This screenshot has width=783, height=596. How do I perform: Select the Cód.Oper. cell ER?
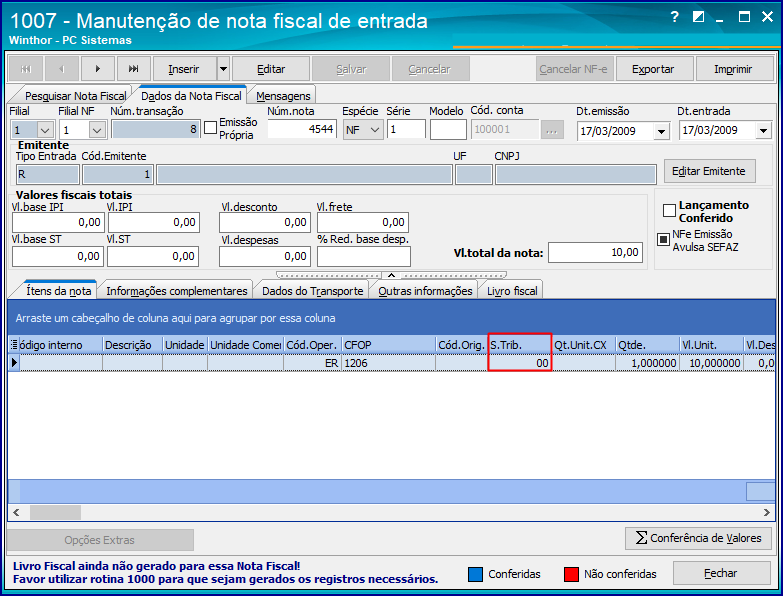[x=313, y=363]
